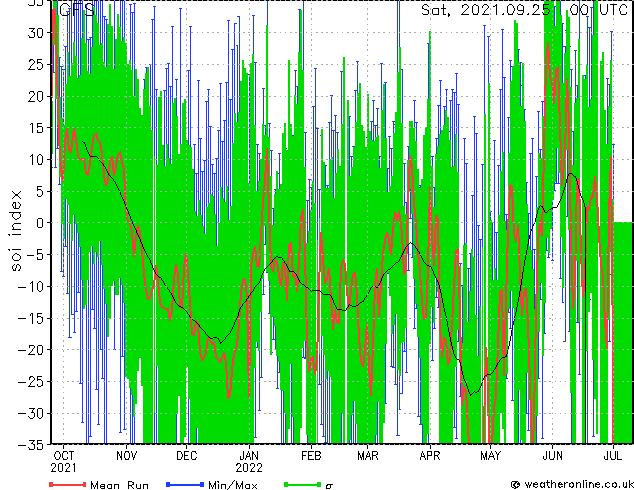
Task: Click the 20 y-axis value
Action: point(35,96)
